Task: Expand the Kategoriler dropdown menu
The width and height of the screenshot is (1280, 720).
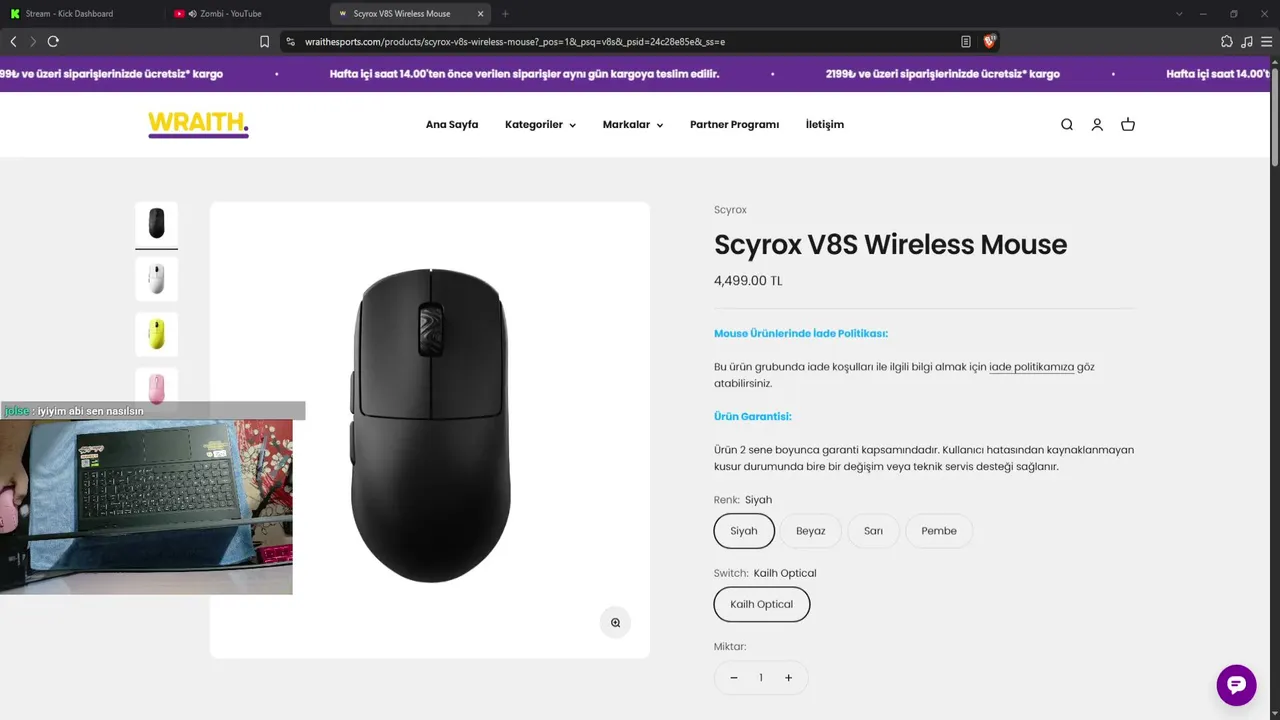Action: tap(540, 125)
